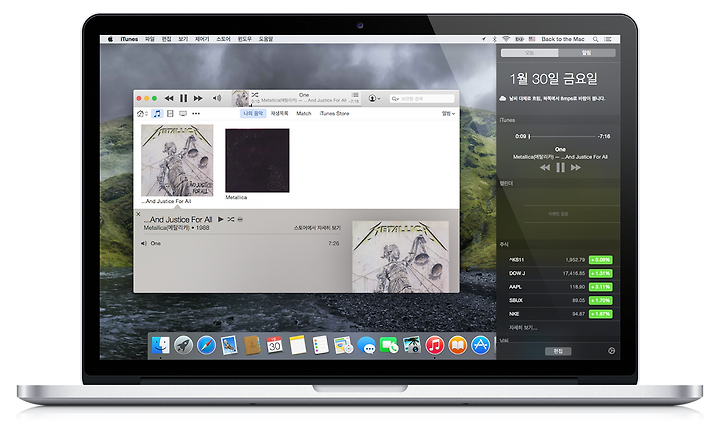This screenshot has height=421, width=720.
Task: Open iBooks from the Dock
Action: click(x=458, y=345)
